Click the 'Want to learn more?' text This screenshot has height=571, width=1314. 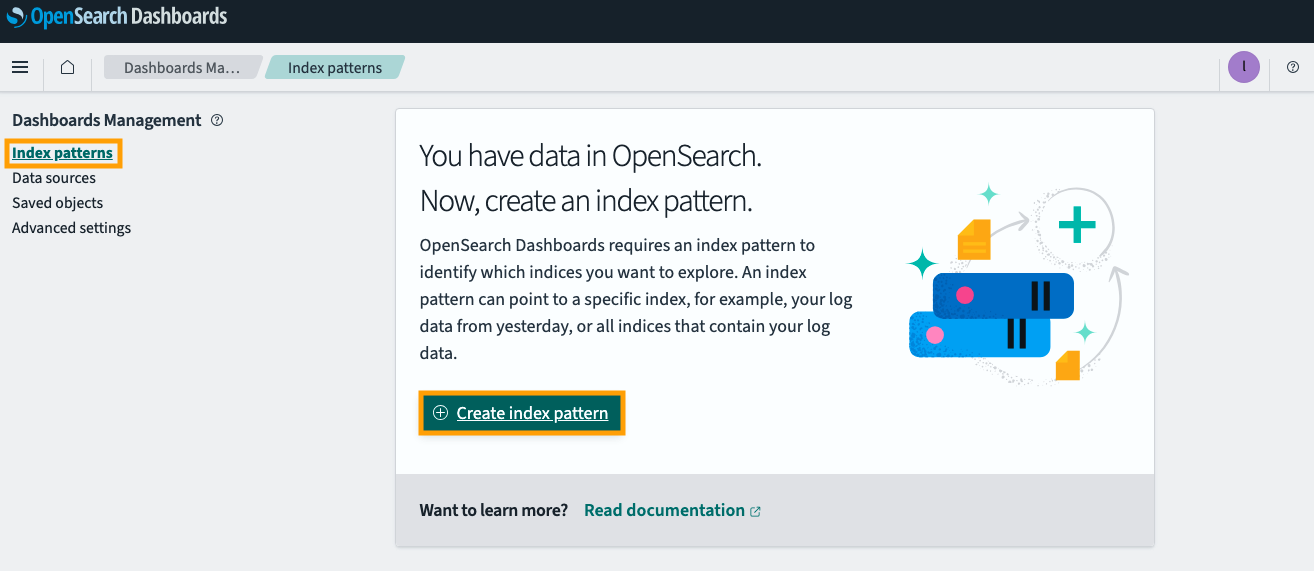click(x=494, y=510)
